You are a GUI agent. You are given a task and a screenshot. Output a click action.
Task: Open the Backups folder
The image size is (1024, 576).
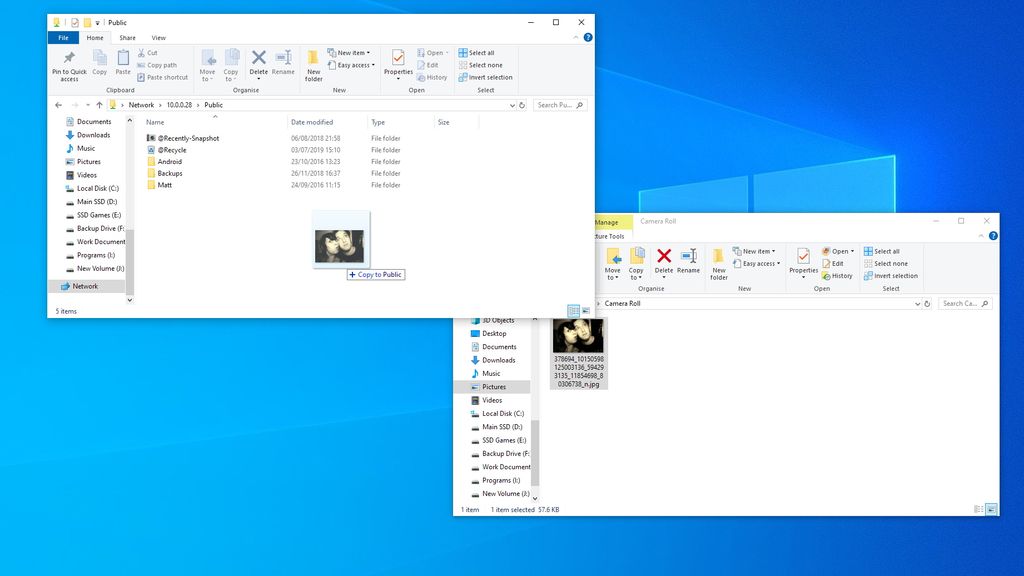(168, 173)
